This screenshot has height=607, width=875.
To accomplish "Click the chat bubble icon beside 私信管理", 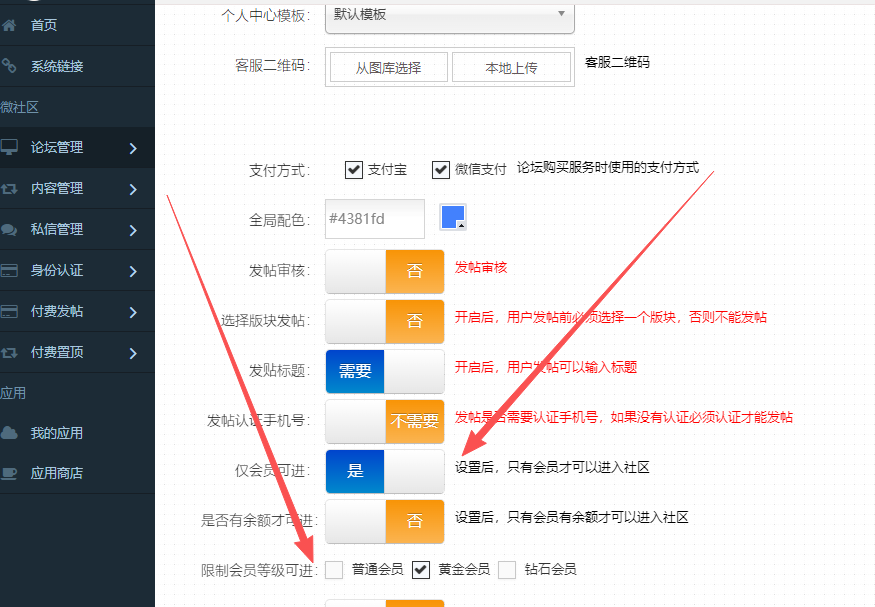I will 10,229.
